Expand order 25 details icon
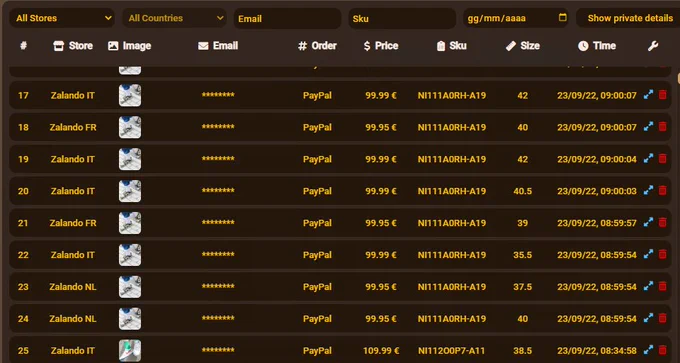680x363 pixels. click(648, 350)
